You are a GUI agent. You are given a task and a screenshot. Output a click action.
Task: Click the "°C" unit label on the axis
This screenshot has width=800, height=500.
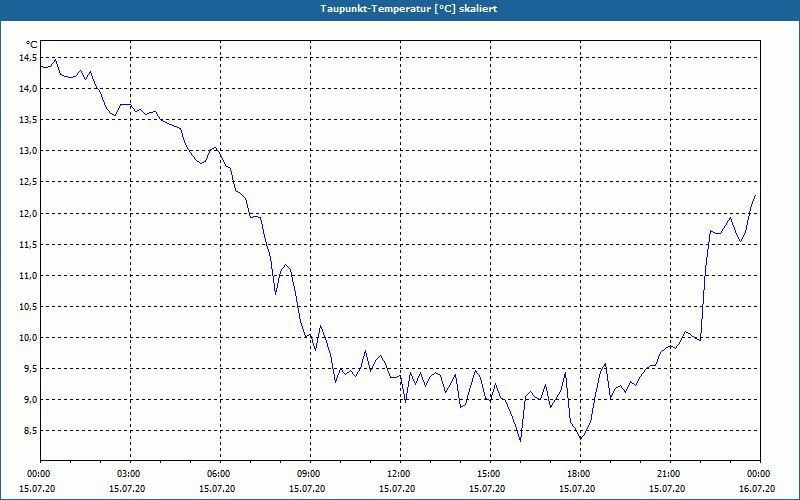click(x=32, y=45)
